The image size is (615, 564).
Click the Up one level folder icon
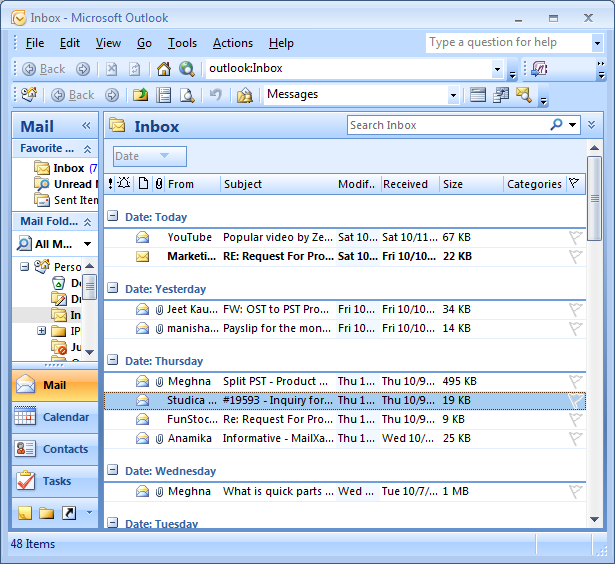[140, 95]
